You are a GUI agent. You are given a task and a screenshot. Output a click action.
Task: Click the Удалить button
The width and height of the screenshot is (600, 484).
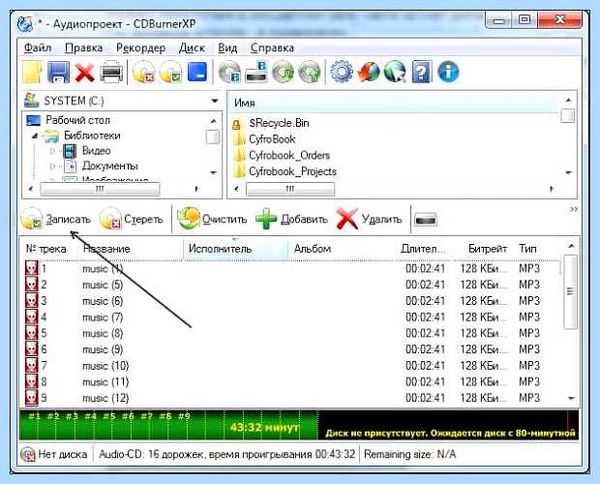pyautogui.click(x=369, y=219)
